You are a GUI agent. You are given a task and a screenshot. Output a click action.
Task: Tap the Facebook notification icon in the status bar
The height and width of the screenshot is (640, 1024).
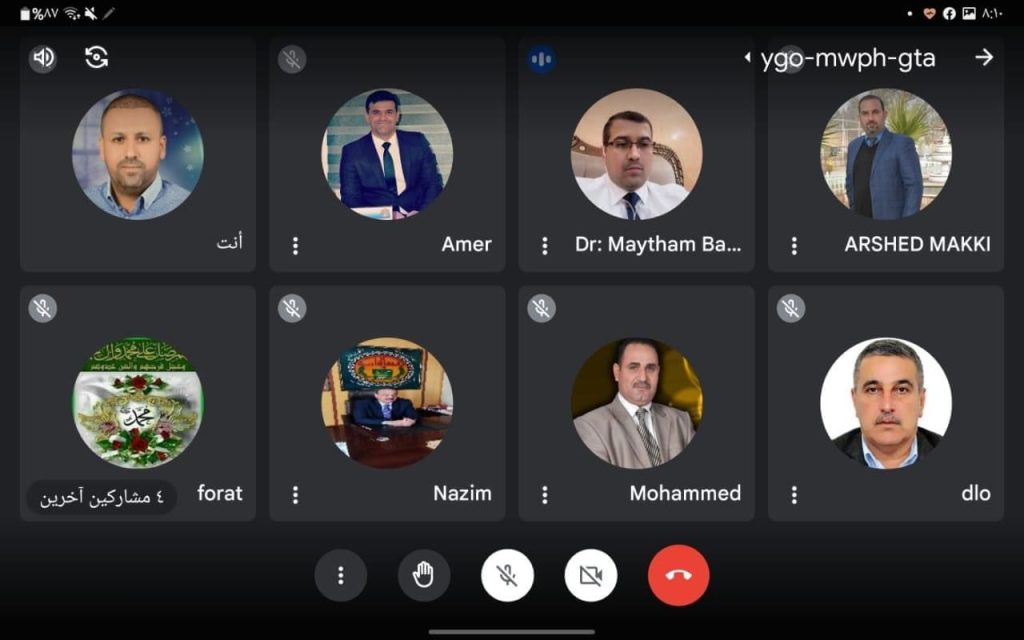950,13
